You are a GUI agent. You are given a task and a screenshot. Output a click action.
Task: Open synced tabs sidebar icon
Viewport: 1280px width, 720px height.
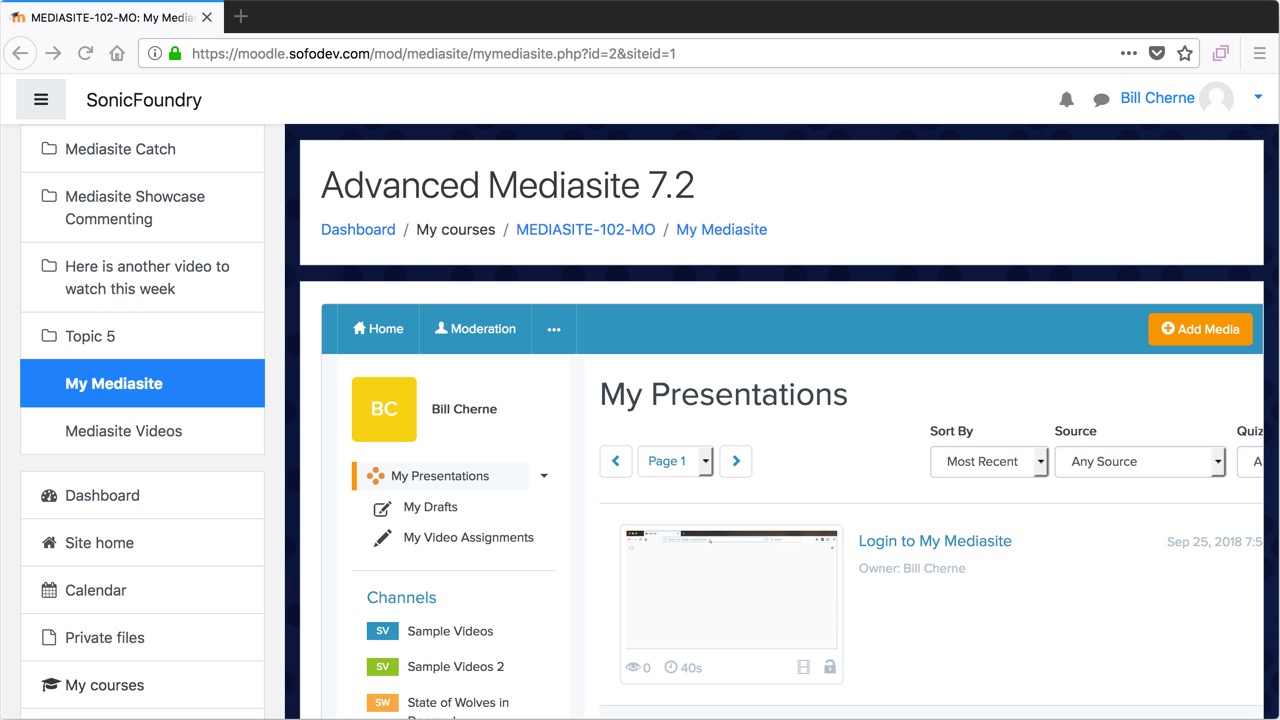coord(1221,53)
